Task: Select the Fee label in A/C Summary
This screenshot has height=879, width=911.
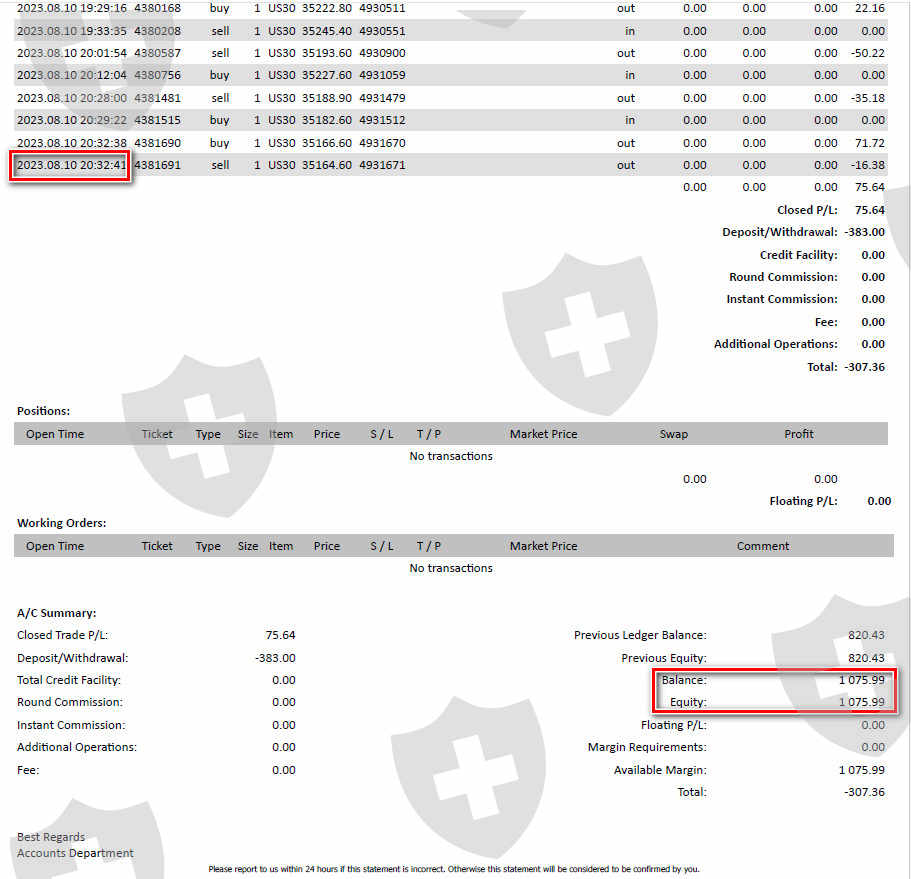Action: pos(28,770)
